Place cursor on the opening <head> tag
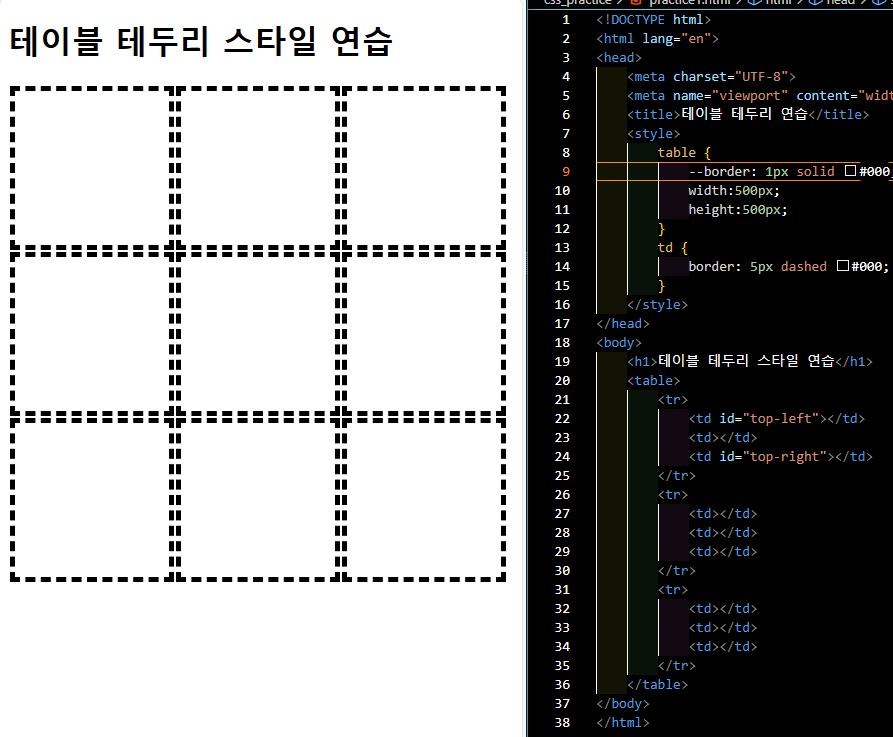The height and width of the screenshot is (737, 893). [618, 58]
